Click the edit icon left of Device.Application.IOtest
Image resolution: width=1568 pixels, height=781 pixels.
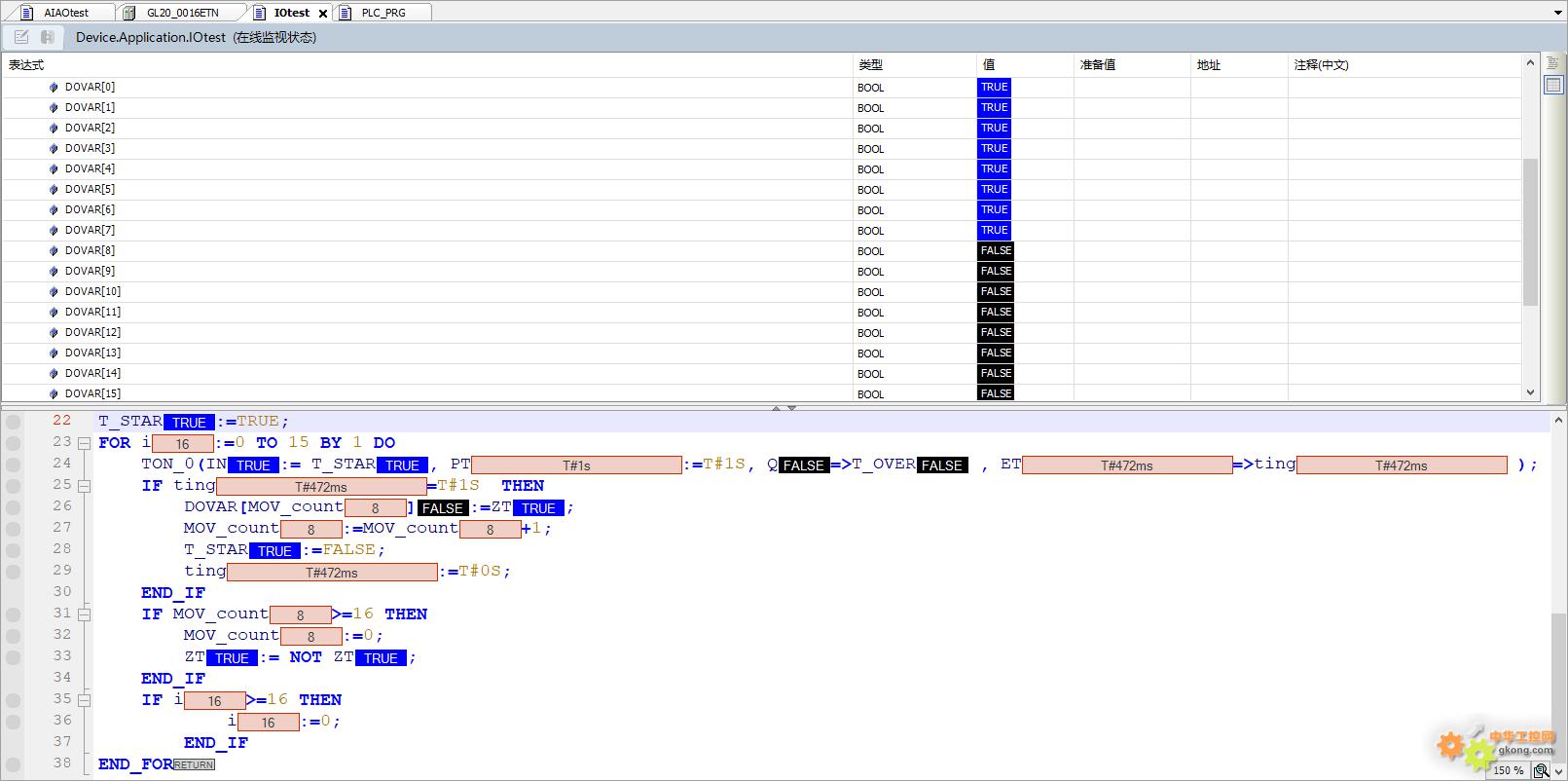click(x=21, y=37)
